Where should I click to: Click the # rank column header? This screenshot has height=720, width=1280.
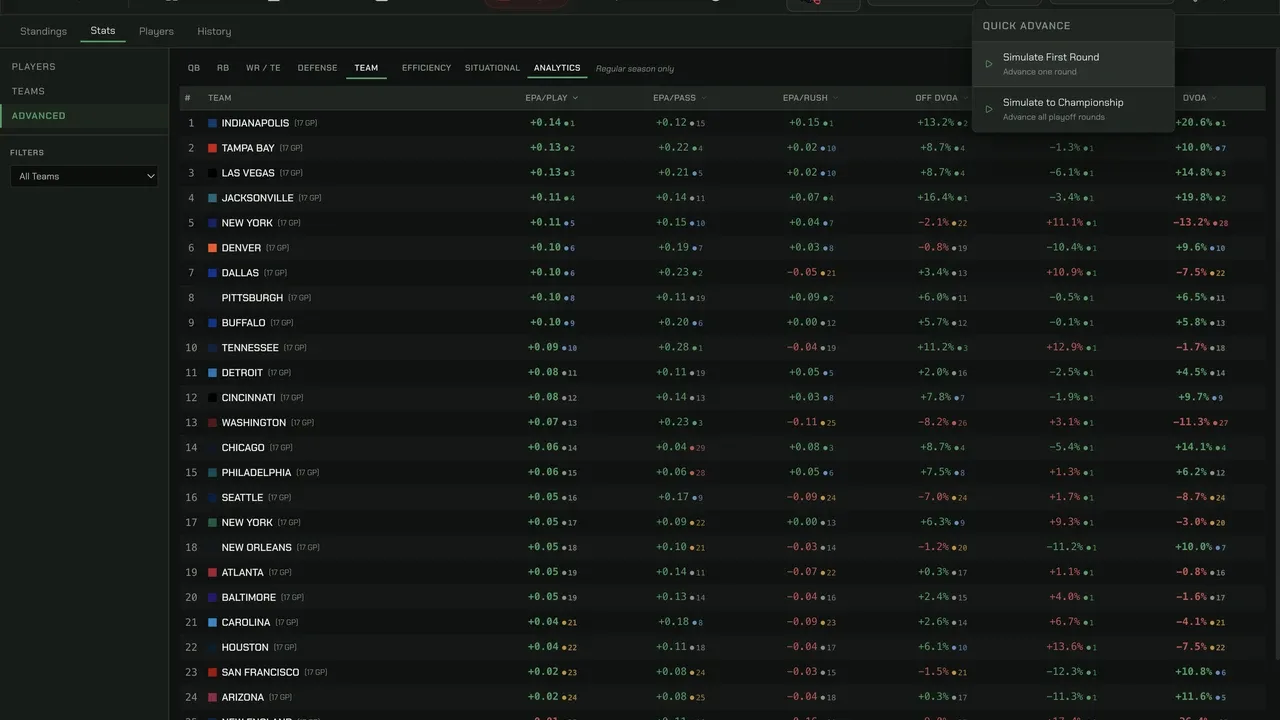[188, 98]
